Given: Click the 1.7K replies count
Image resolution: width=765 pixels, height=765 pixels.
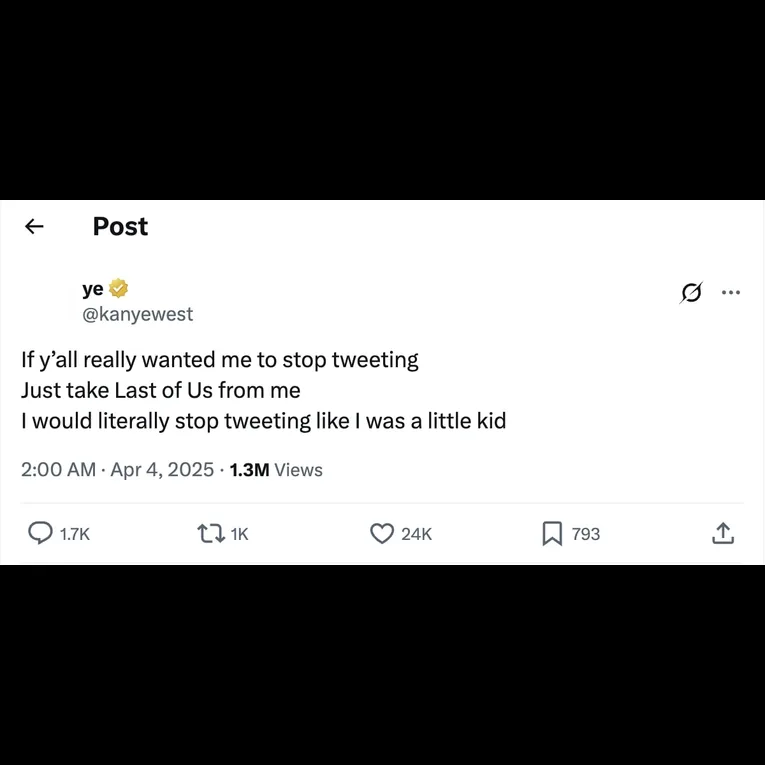Looking at the screenshot, I should [75, 534].
